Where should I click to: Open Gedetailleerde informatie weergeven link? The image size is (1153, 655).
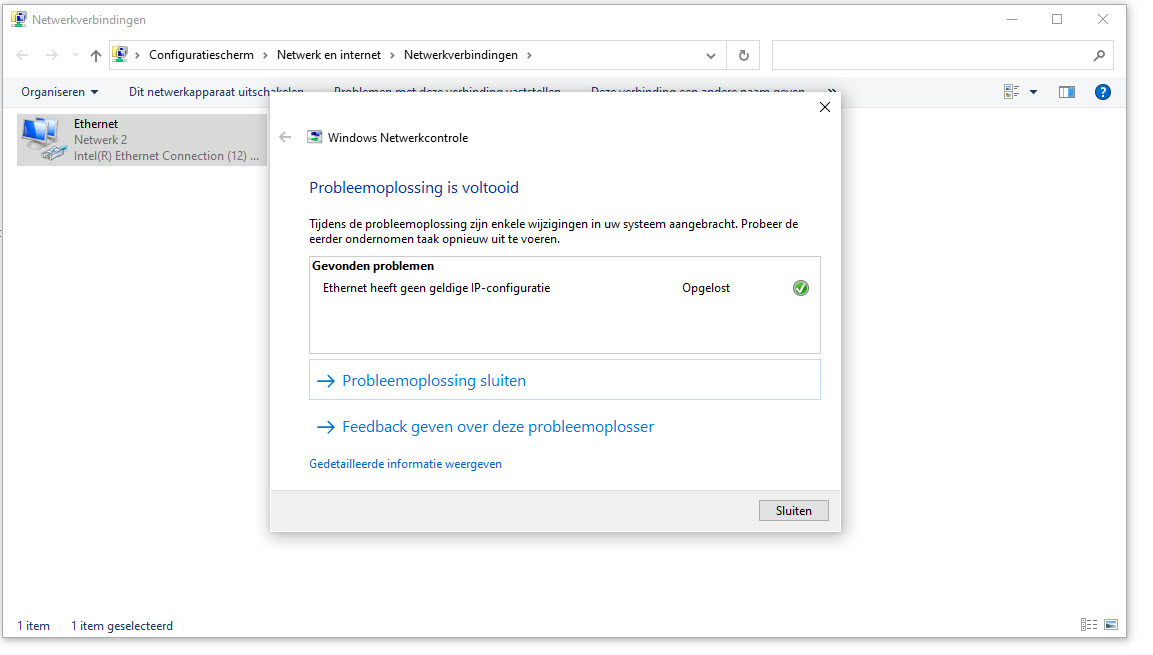tap(405, 464)
